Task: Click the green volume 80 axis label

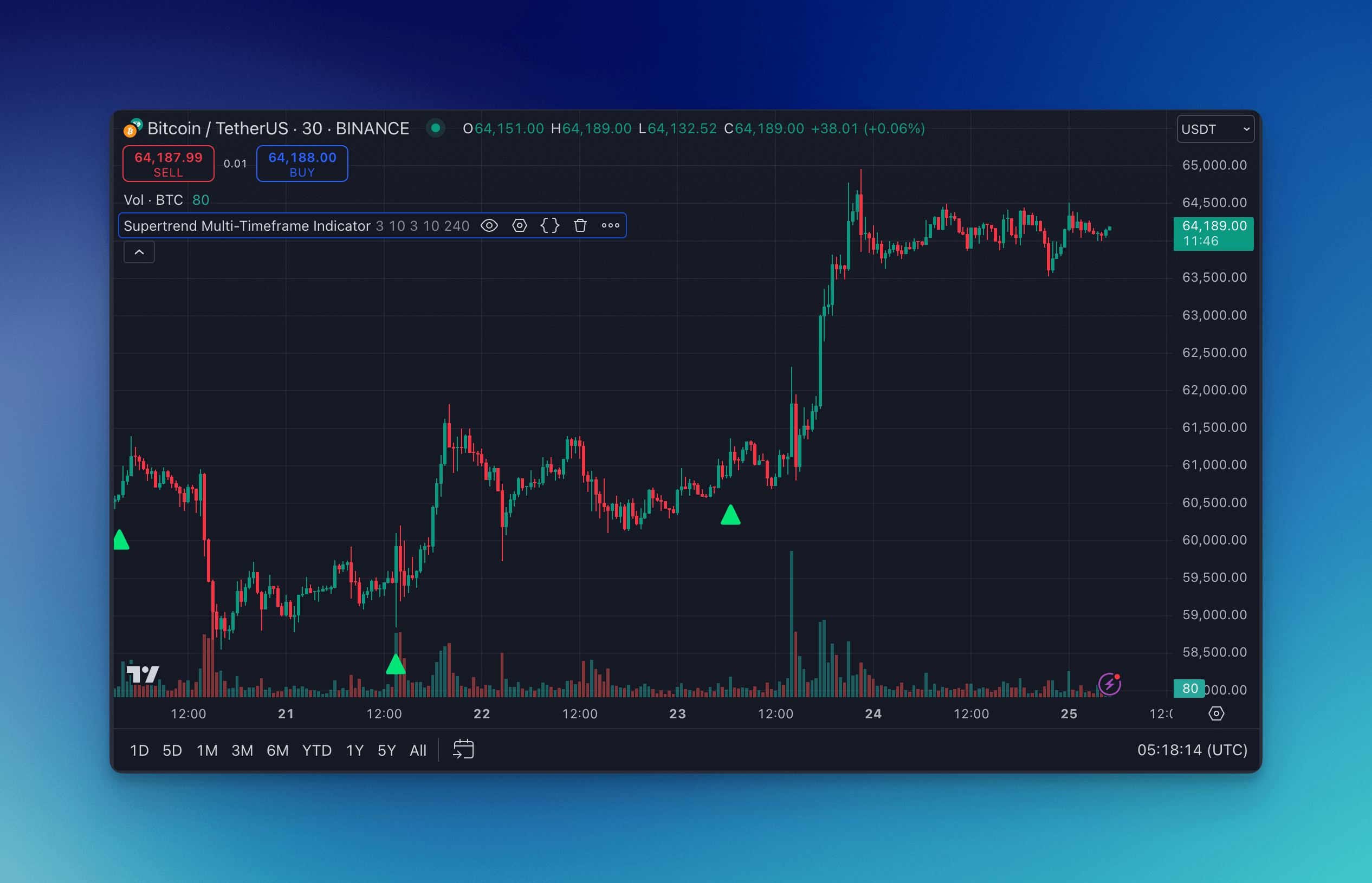Action: click(1189, 688)
